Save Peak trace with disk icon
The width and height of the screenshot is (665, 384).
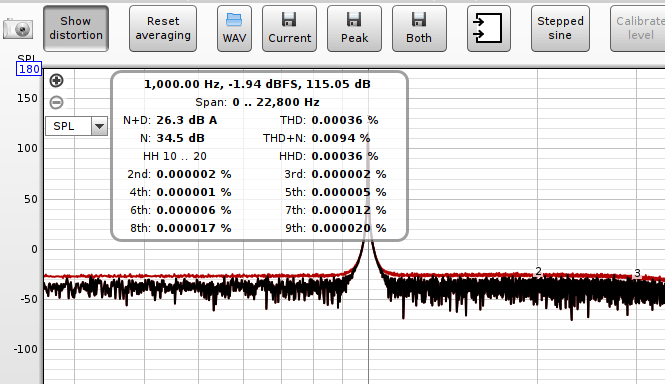tap(354, 28)
